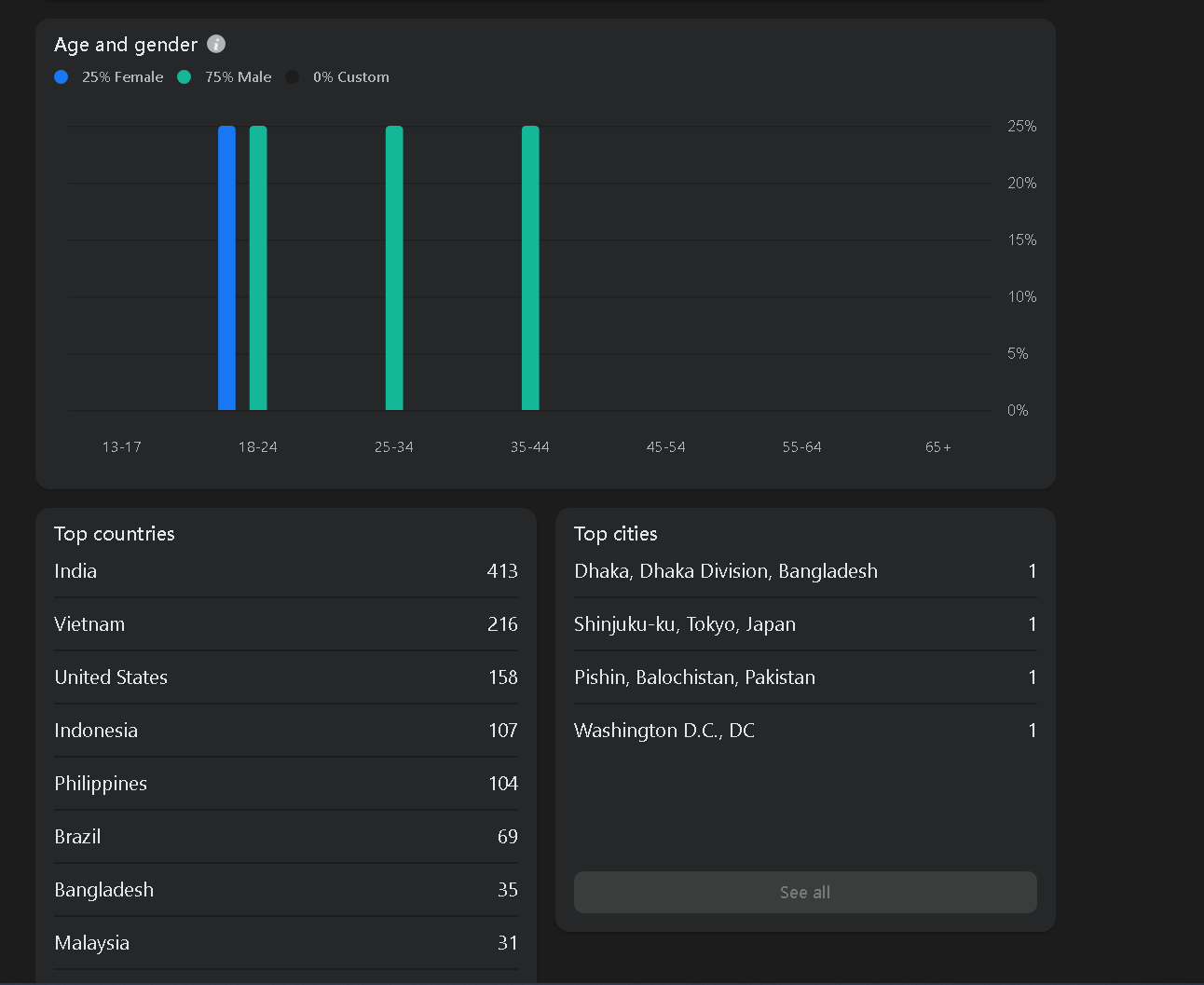Click Vietnam's count value 216

[x=502, y=624]
